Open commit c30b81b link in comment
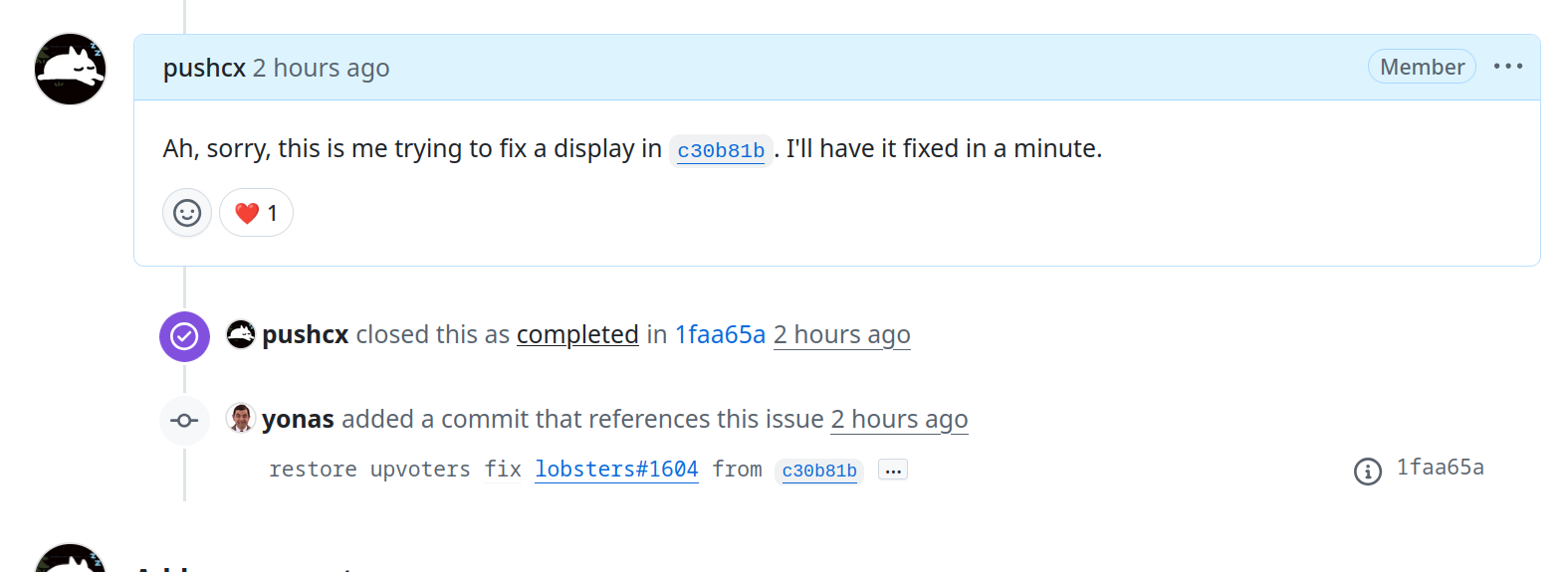 click(x=721, y=150)
